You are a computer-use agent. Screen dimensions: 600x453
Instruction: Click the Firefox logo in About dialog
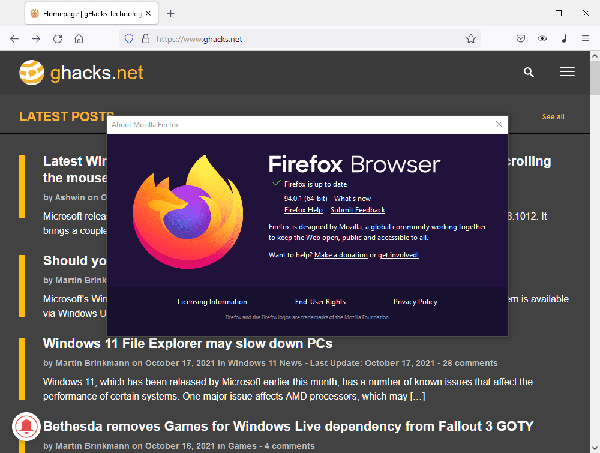tap(188, 212)
